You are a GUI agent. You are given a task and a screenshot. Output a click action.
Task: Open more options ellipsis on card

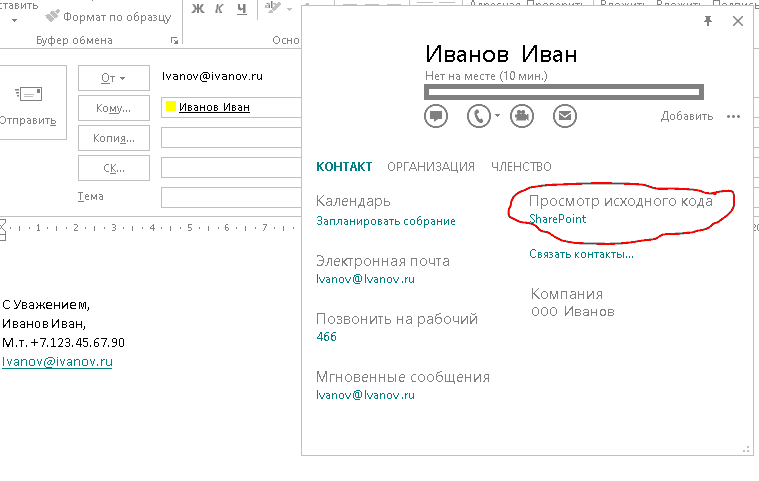point(733,116)
